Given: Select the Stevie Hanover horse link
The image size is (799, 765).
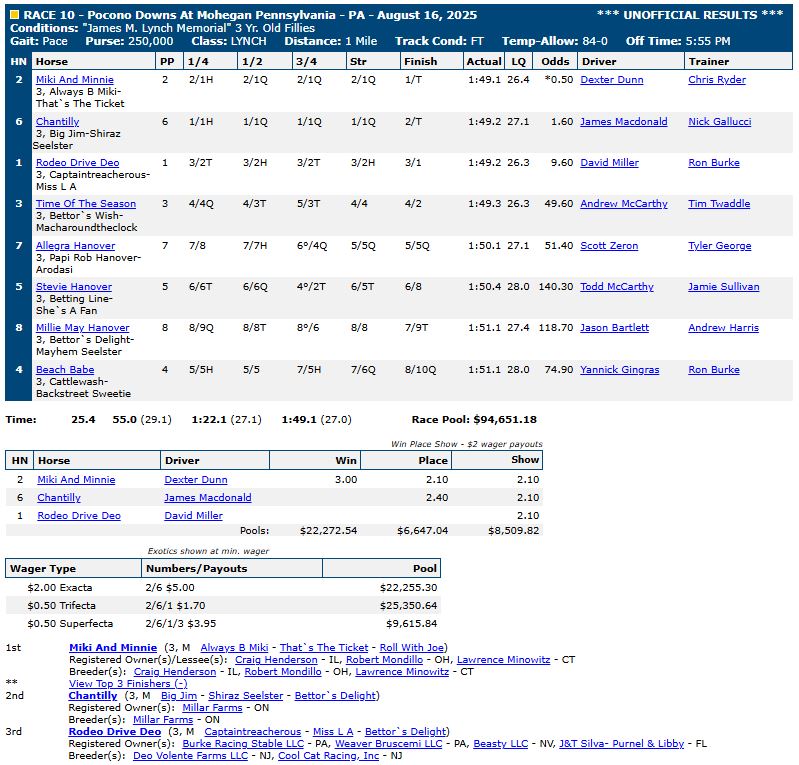Looking at the screenshot, I should pyautogui.click(x=73, y=287).
